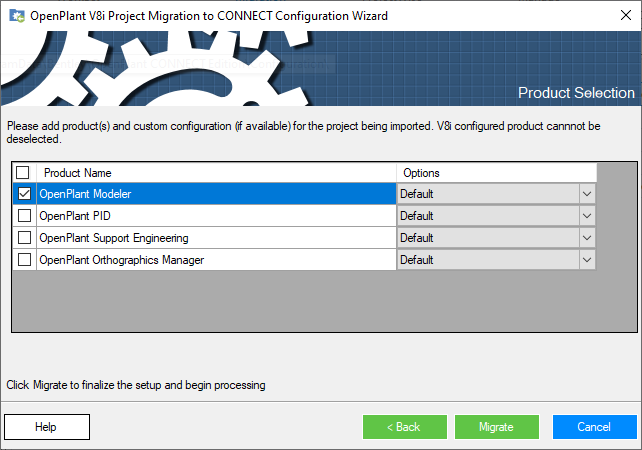Image resolution: width=642 pixels, height=450 pixels.
Task: Click the wizard application icon in title bar
Action: pos(17,16)
